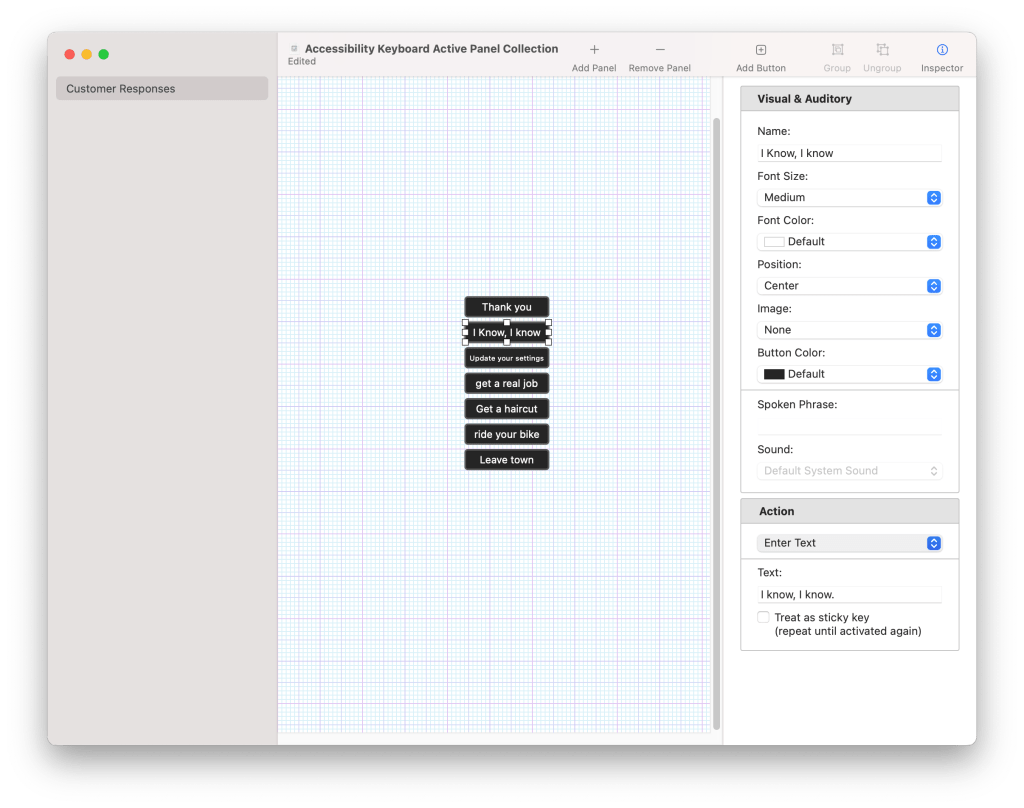
Task: Click the Name text field
Action: 849,154
